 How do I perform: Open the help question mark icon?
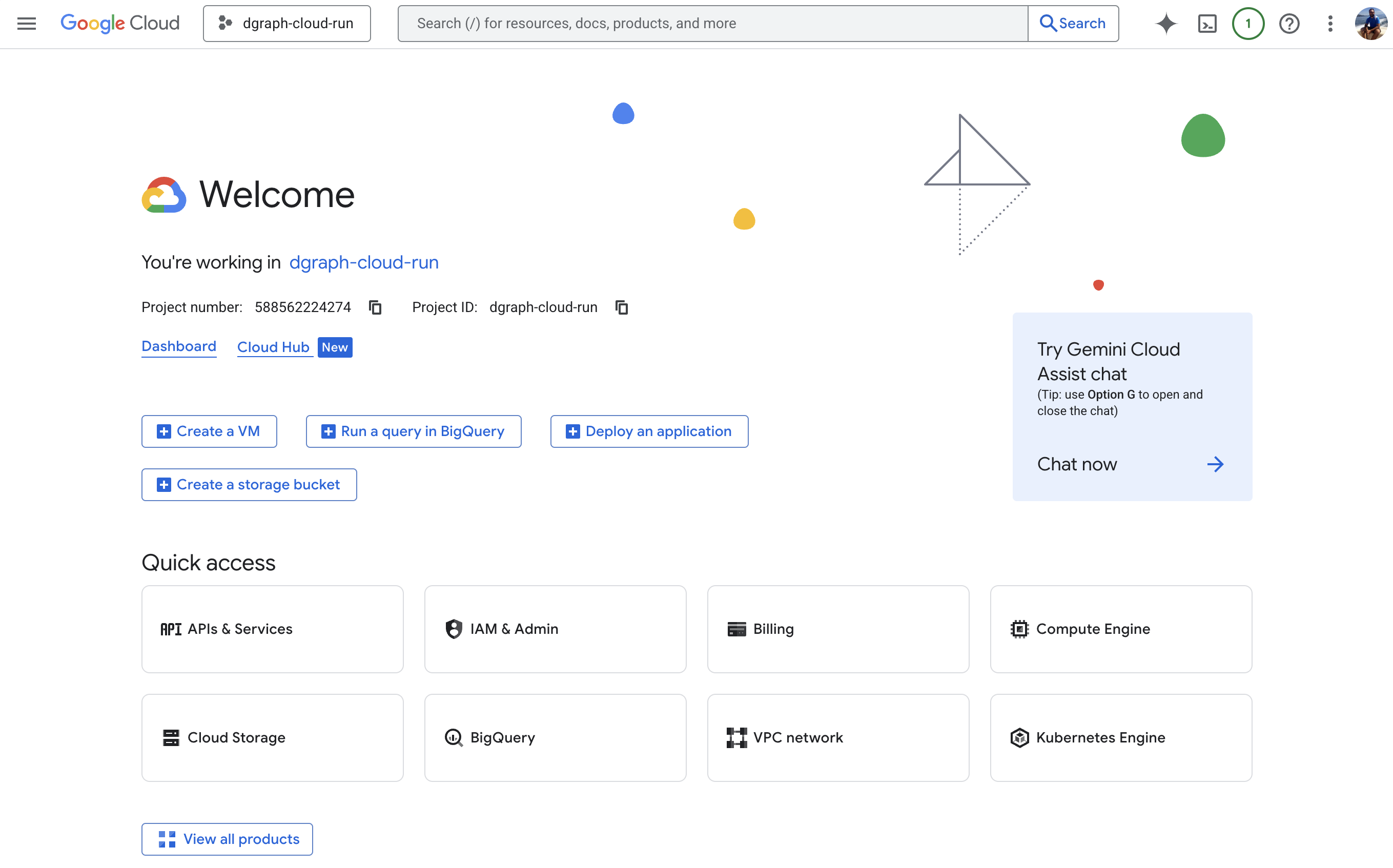1289,24
